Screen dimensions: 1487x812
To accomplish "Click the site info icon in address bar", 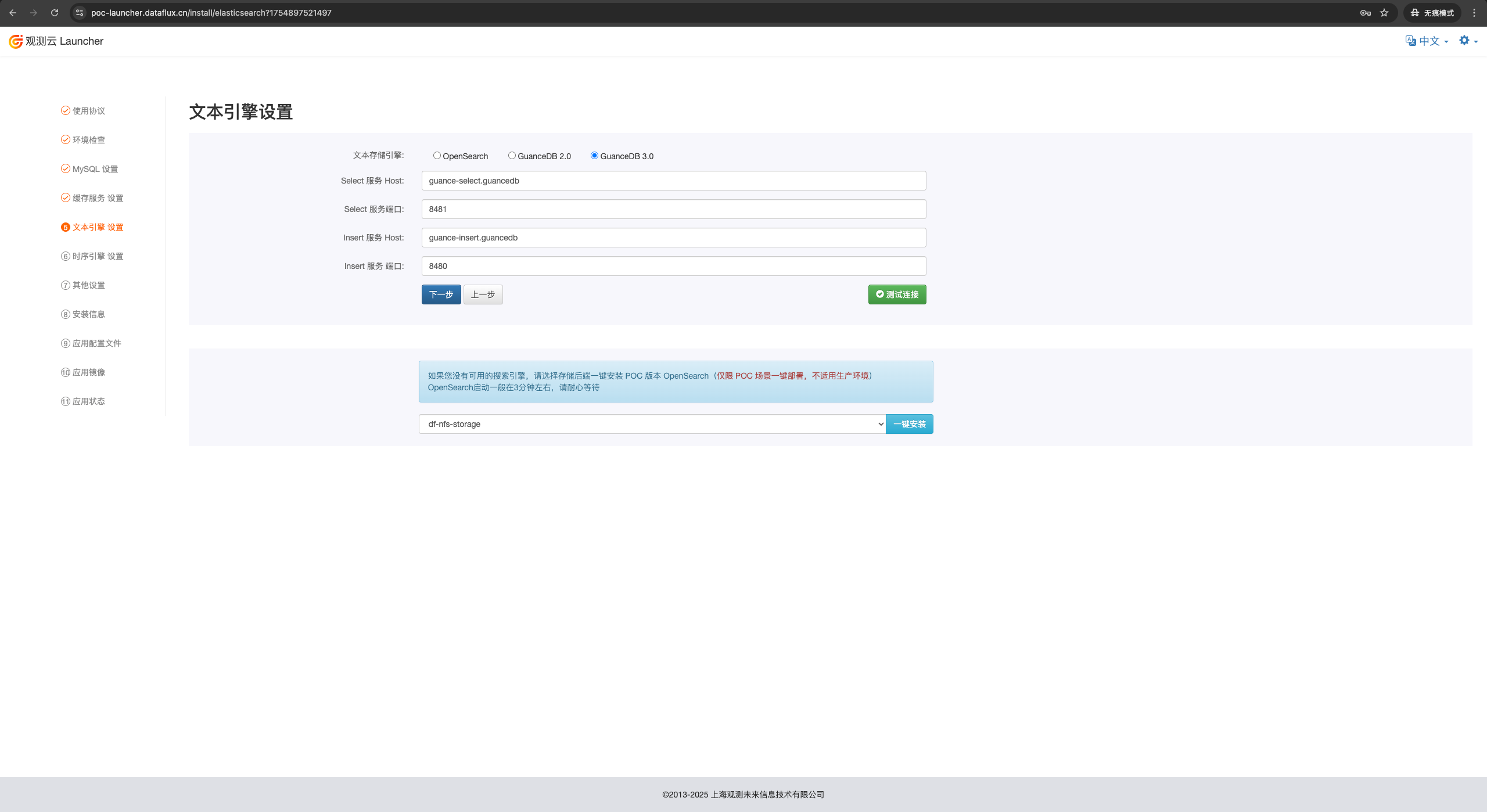I will coord(80,13).
